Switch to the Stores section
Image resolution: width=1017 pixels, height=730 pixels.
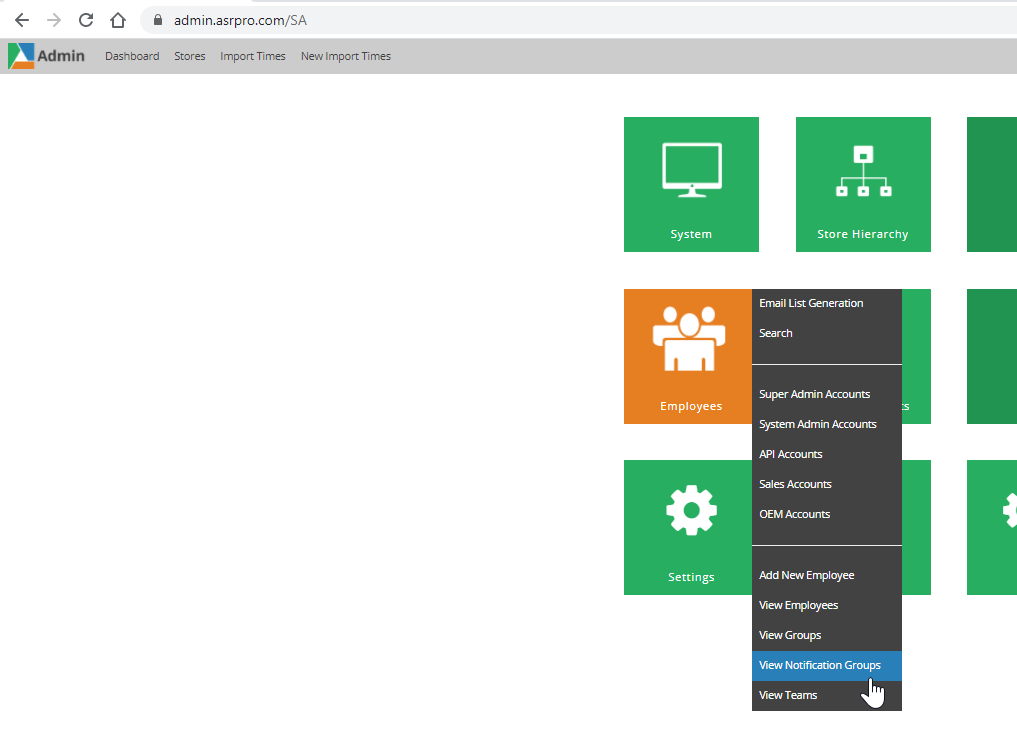[x=189, y=56]
